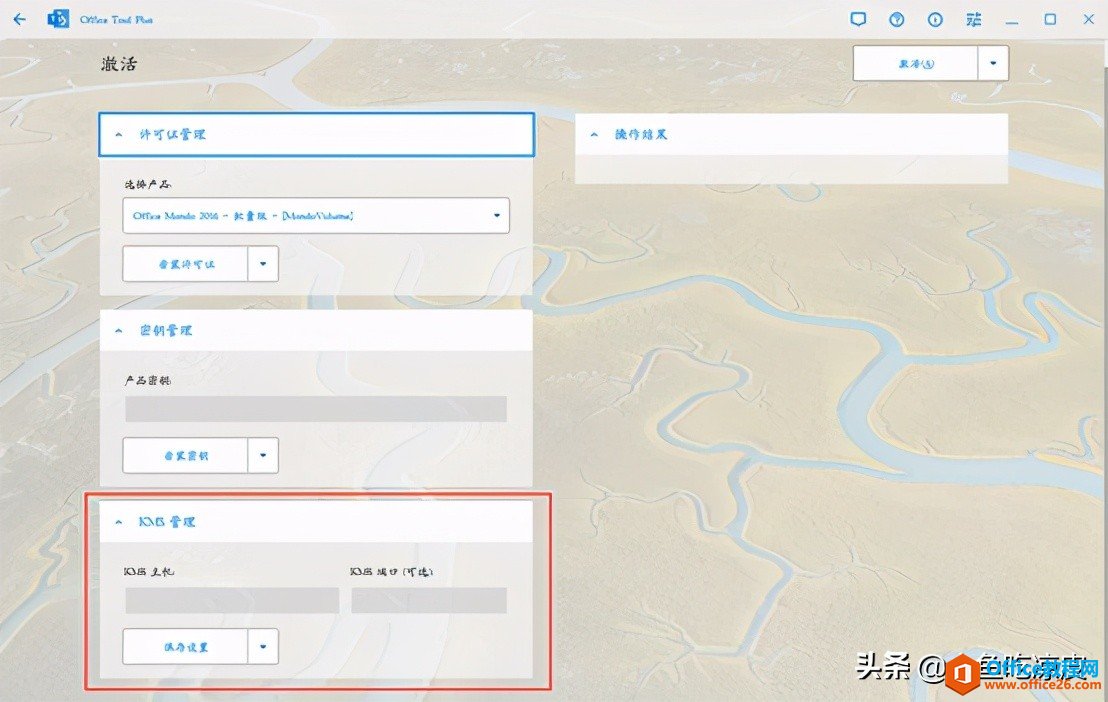The image size is (1108, 702).
Task: Click the Office Tool Plus logo icon
Action: coord(58,18)
